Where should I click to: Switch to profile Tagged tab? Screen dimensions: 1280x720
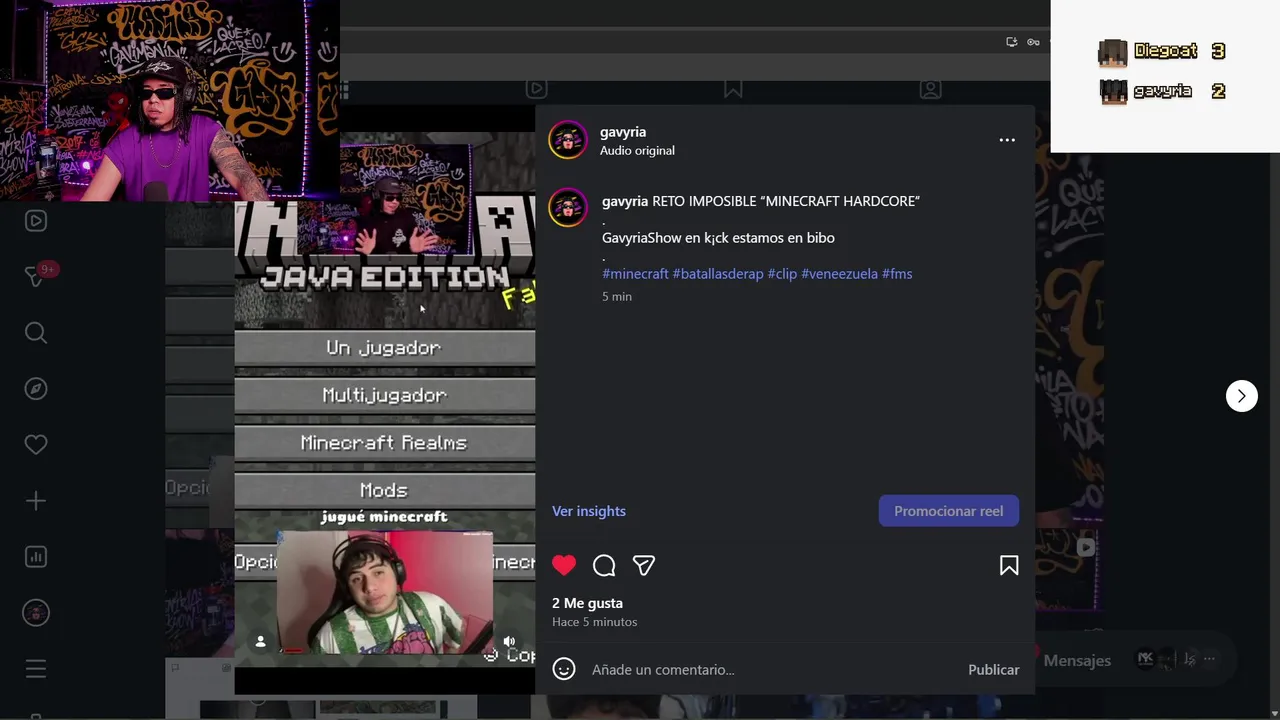tap(930, 89)
